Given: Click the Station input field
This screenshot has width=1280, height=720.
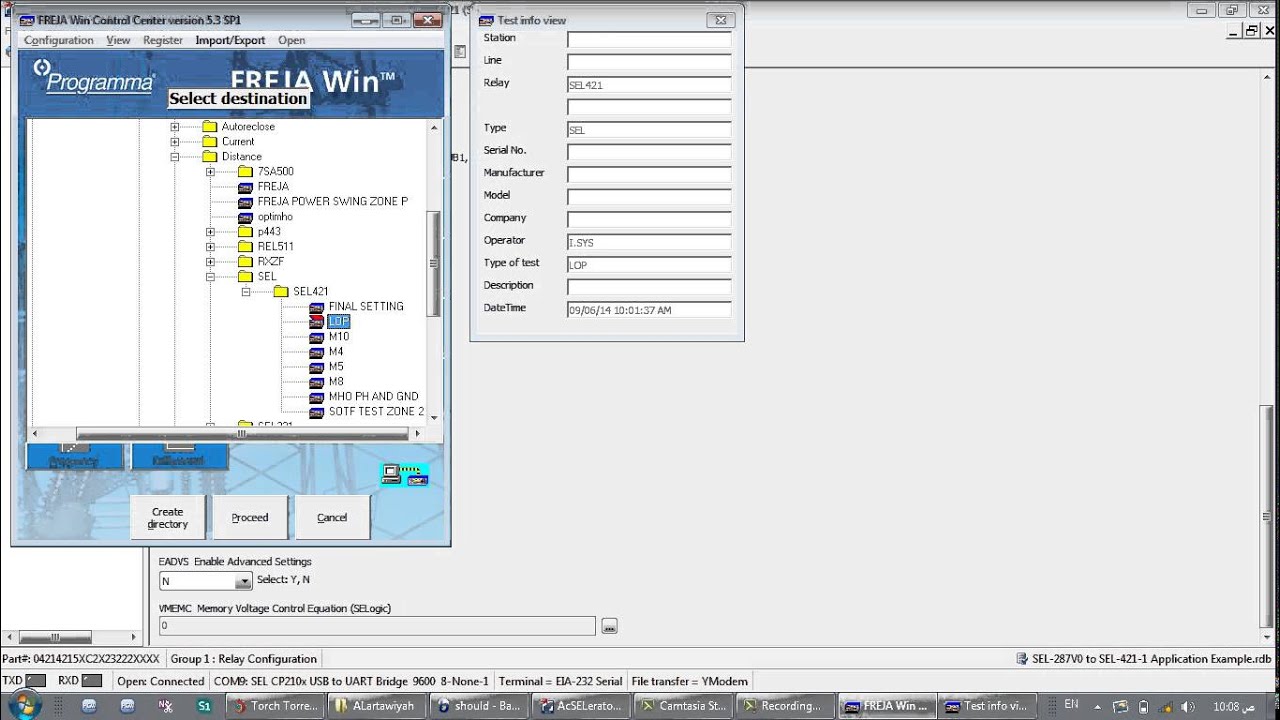Looking at the screenshot, I should click(x=649, y=39).
